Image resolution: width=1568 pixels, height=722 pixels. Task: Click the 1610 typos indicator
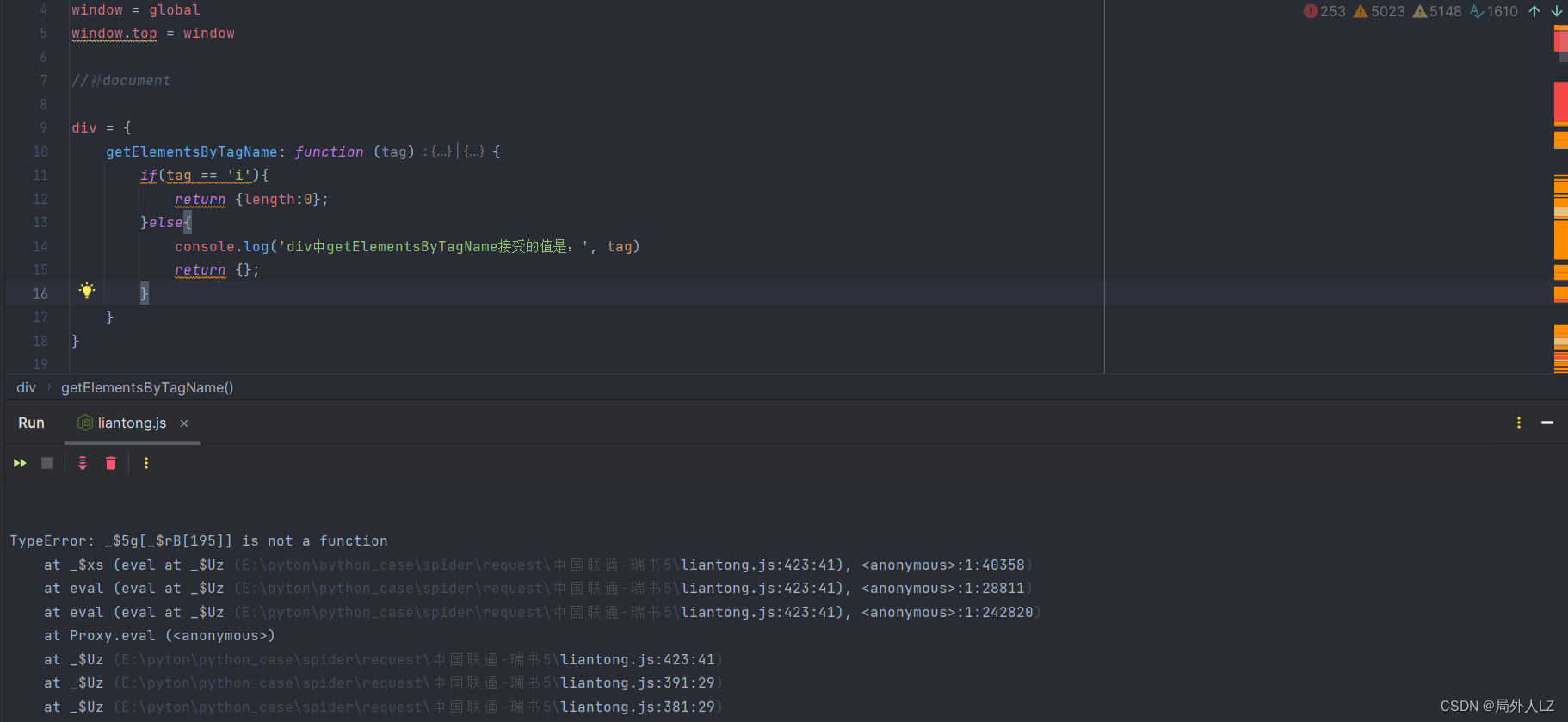tap(1494, 11)
